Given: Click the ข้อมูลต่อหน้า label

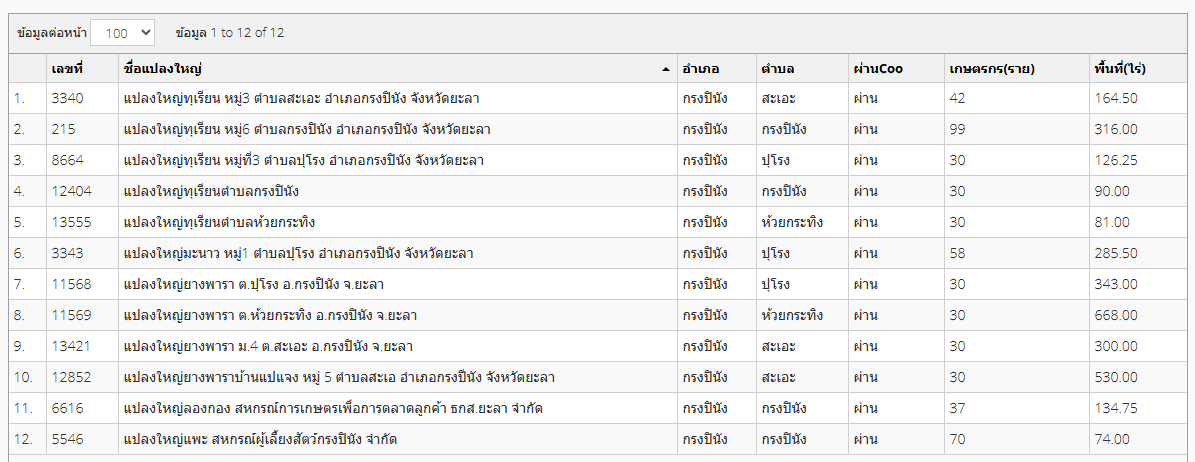Looking at the screenshot, I should pos(52,33).
